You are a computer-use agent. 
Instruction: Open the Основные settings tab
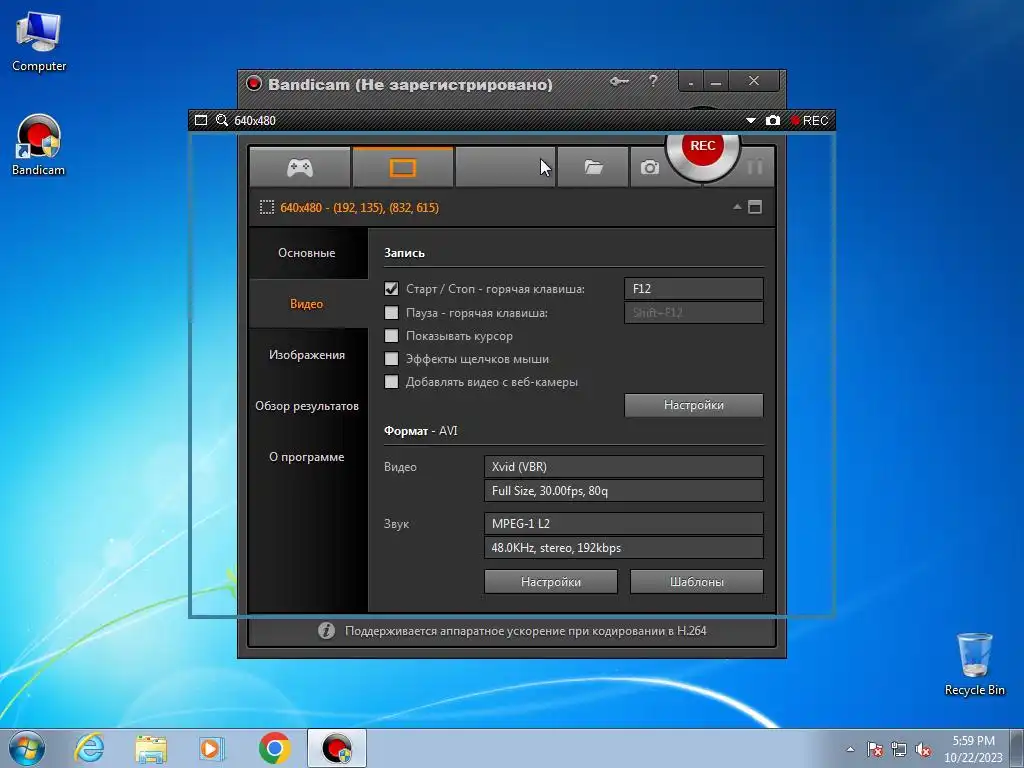pyautogui.click(x=307, y=253)
